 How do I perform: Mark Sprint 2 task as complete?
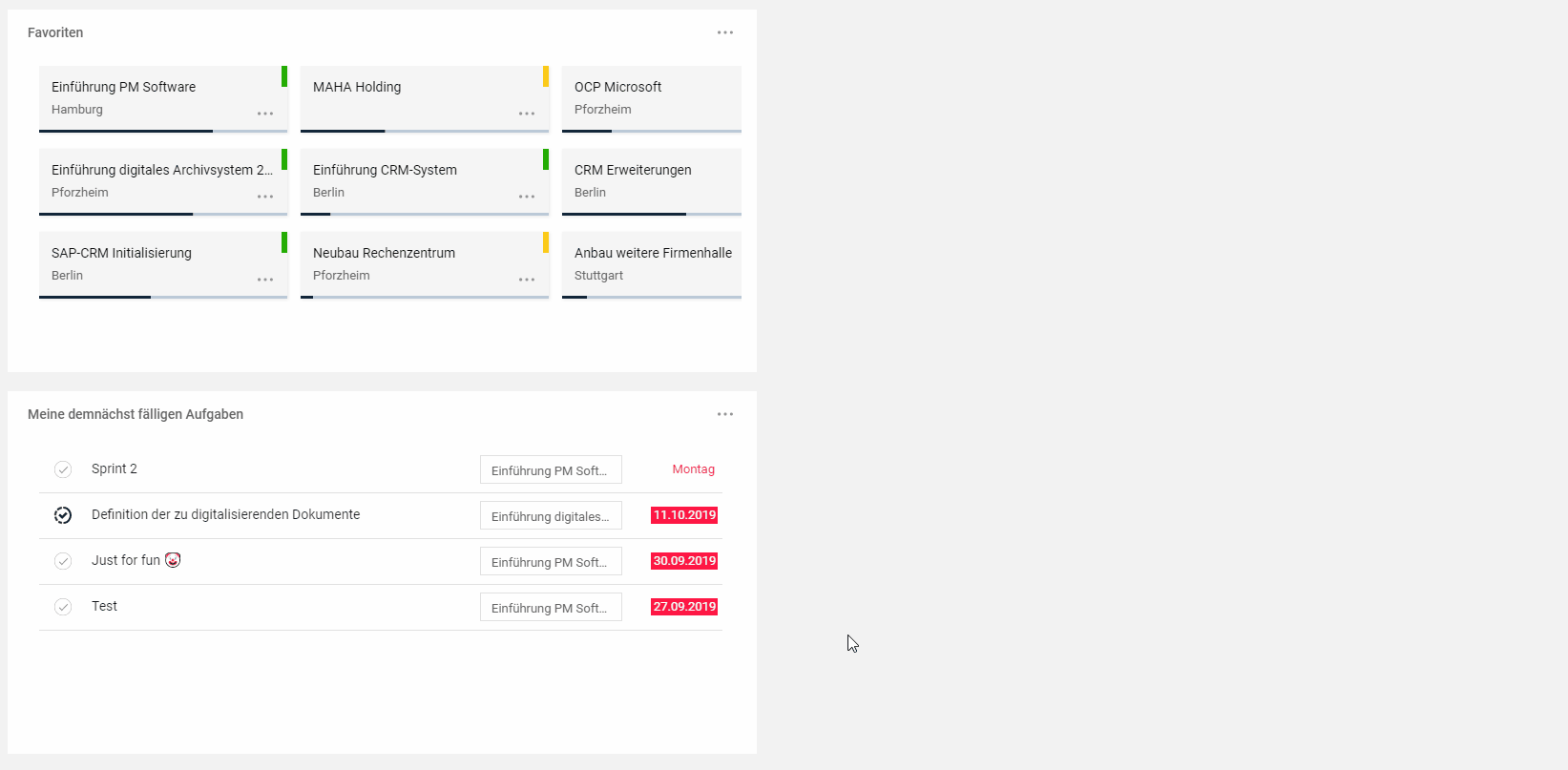tap(63, 469)
